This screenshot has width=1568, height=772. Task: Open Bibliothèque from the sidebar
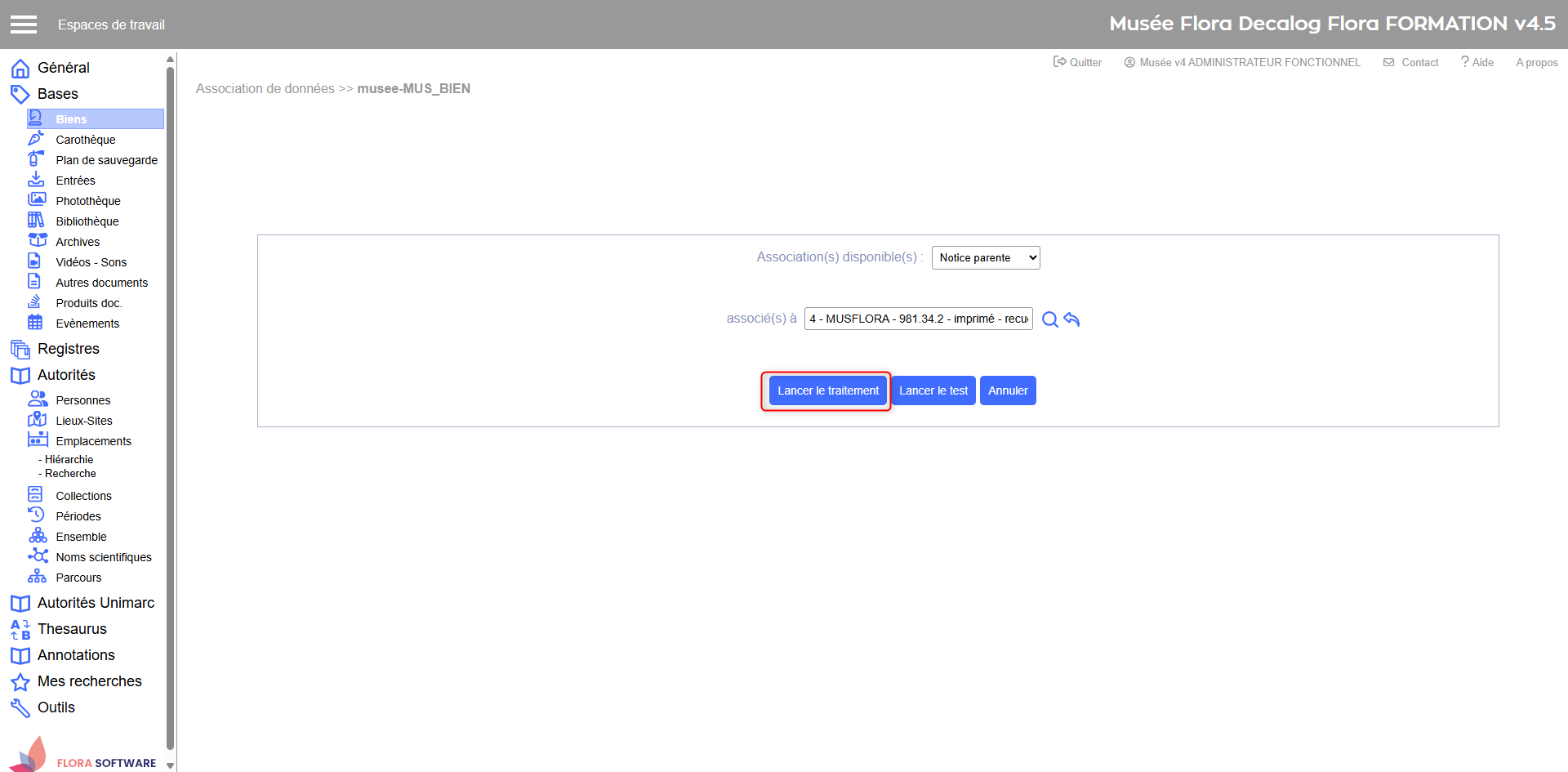tap(87, 221)
